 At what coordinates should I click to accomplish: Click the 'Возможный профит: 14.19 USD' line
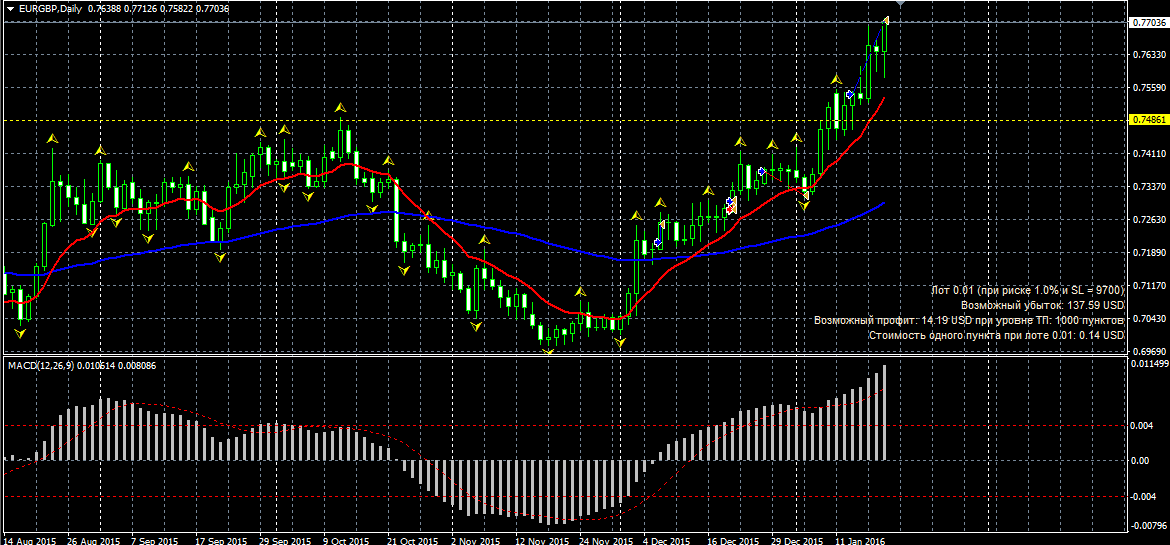coord(969,320)
